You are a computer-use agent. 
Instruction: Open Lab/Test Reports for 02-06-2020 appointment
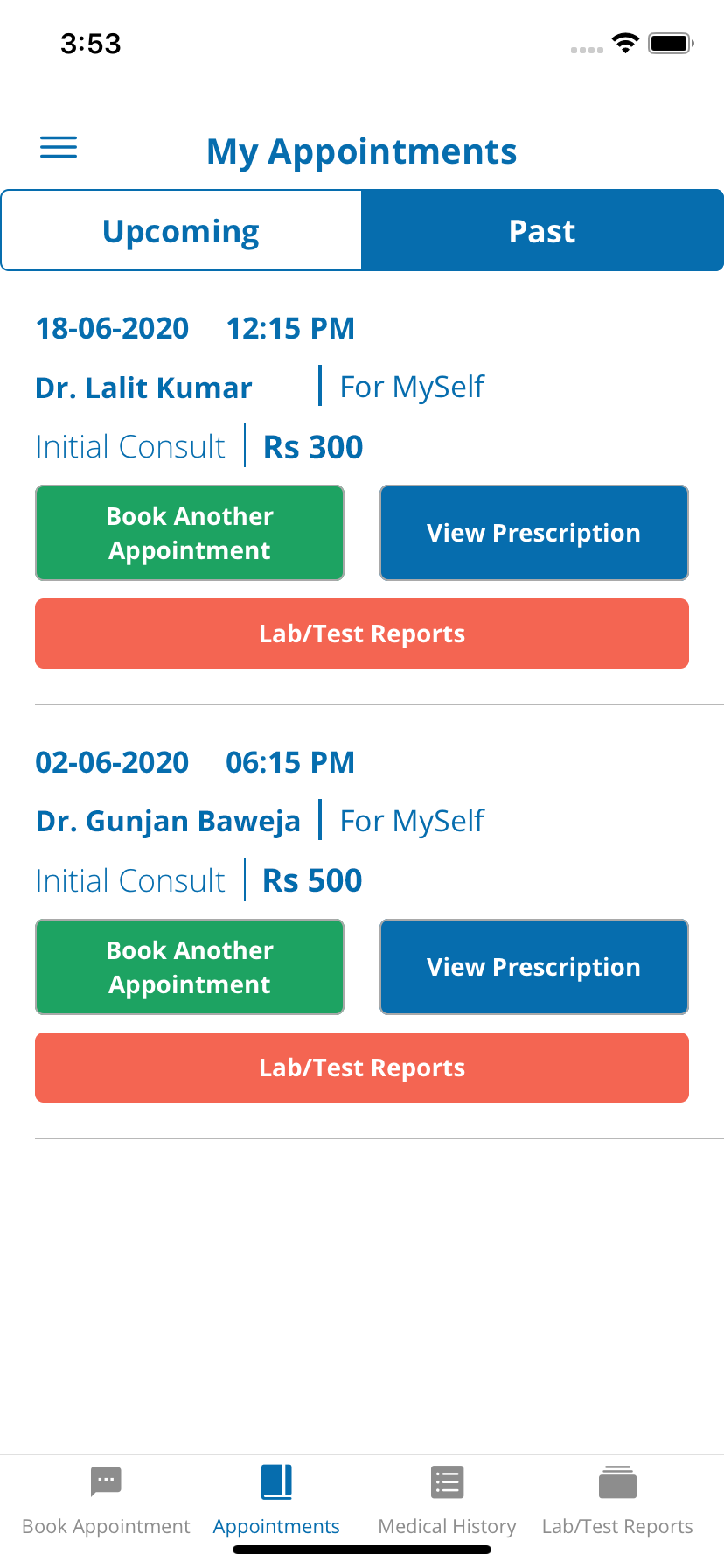click(362, 1067)
